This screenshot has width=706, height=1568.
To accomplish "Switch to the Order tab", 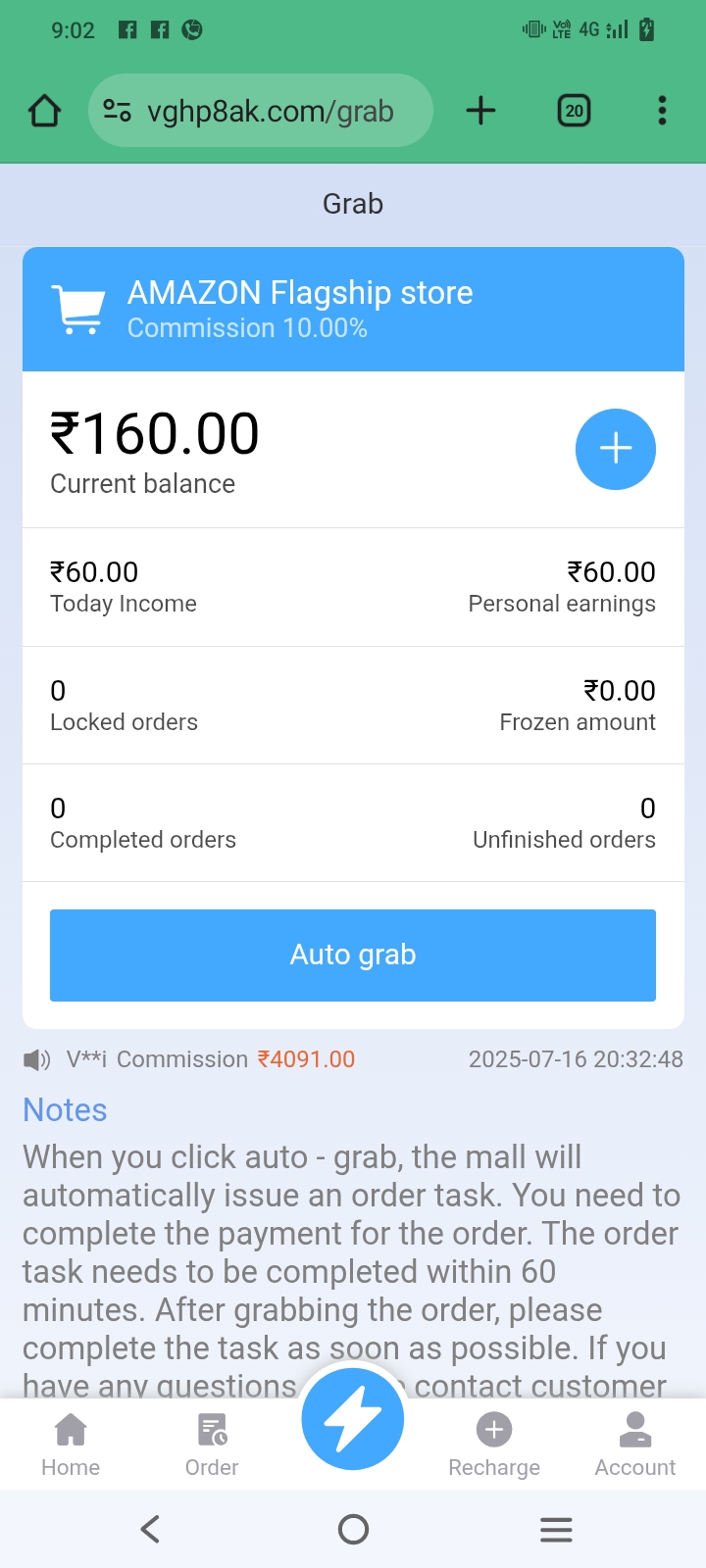I will 212,1444.
